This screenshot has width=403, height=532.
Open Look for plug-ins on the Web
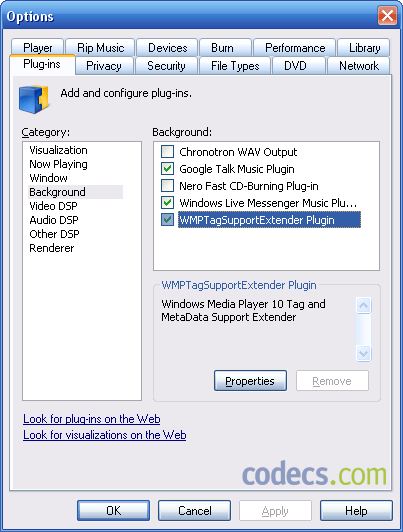click(x=92, y=419)
